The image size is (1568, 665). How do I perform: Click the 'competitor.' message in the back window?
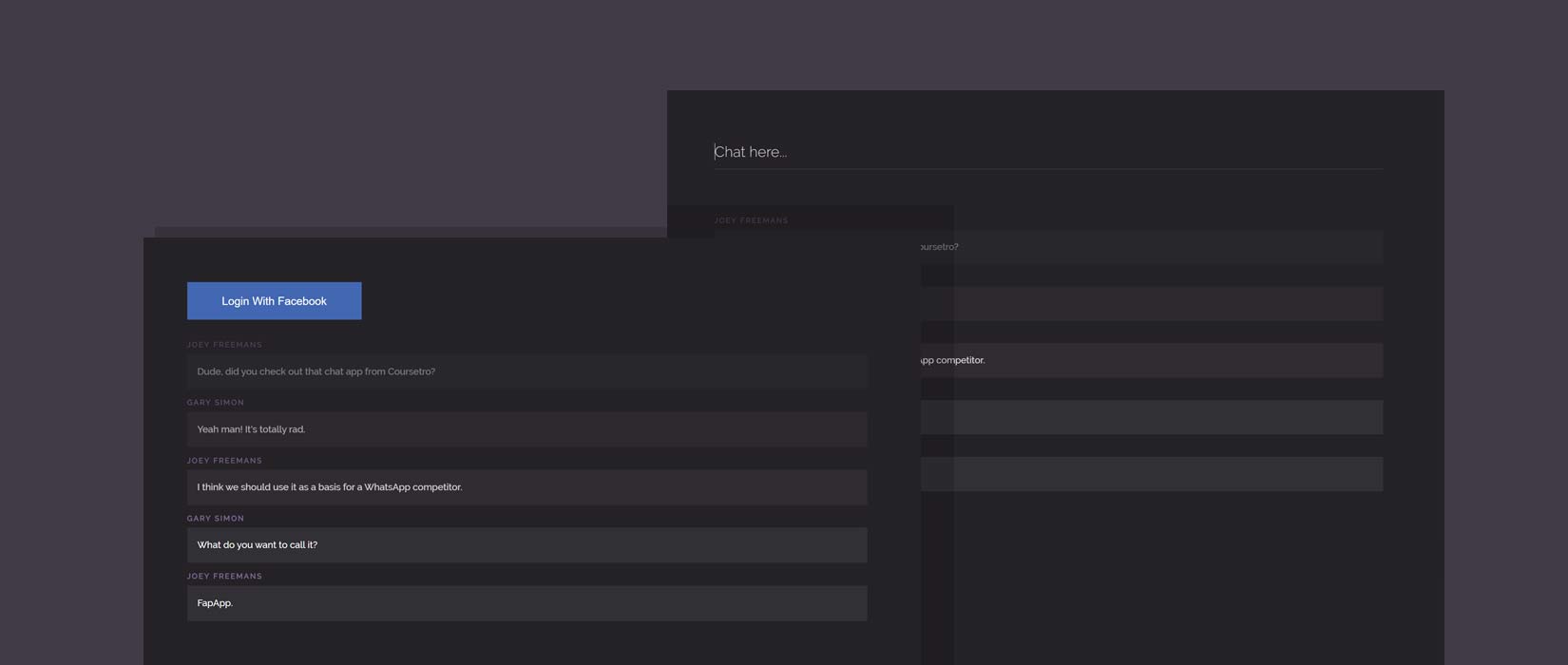(1151, 360)
